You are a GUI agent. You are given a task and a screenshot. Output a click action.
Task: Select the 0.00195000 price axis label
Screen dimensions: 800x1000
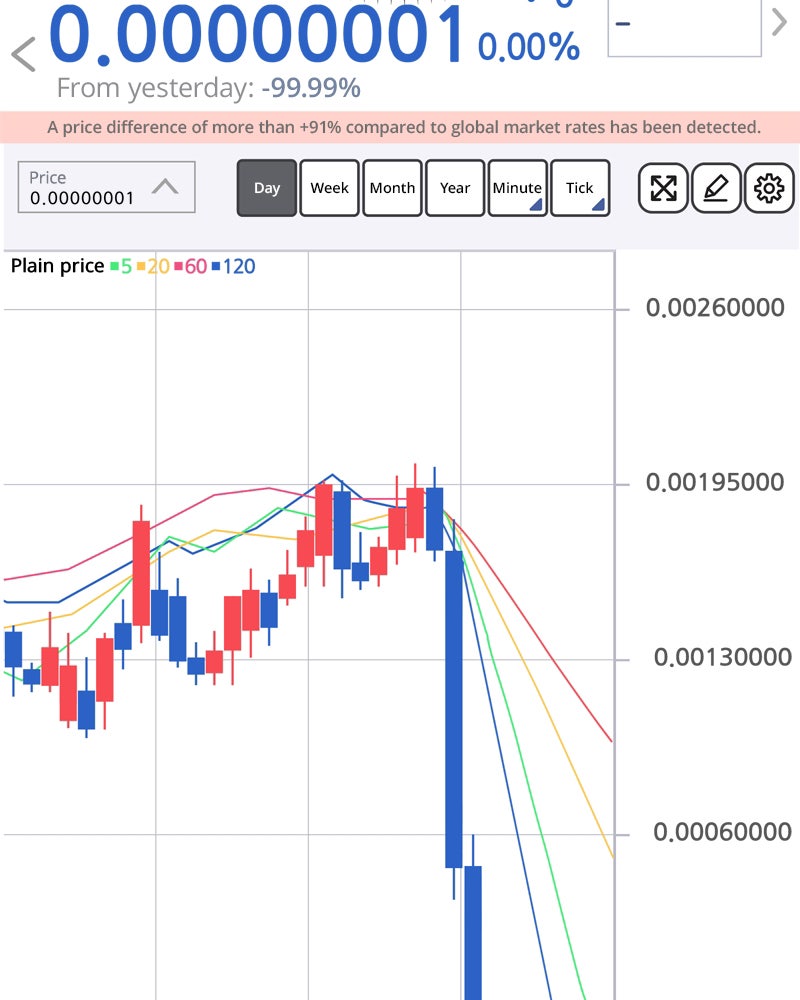[714, 483]
